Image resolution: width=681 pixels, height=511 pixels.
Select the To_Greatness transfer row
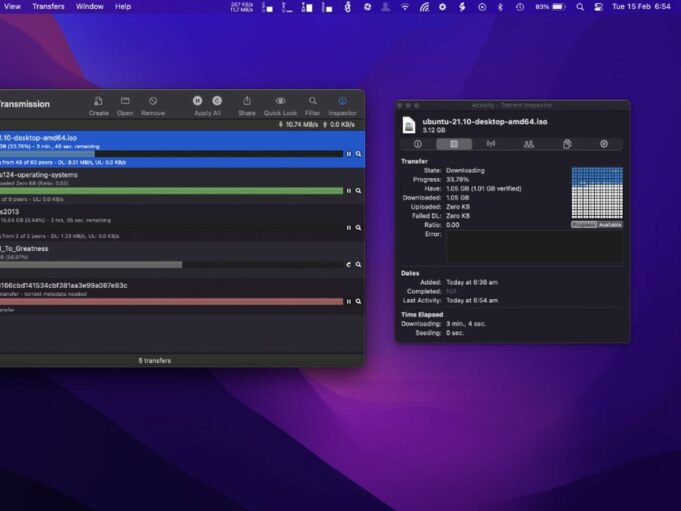(x=182, y=260)
